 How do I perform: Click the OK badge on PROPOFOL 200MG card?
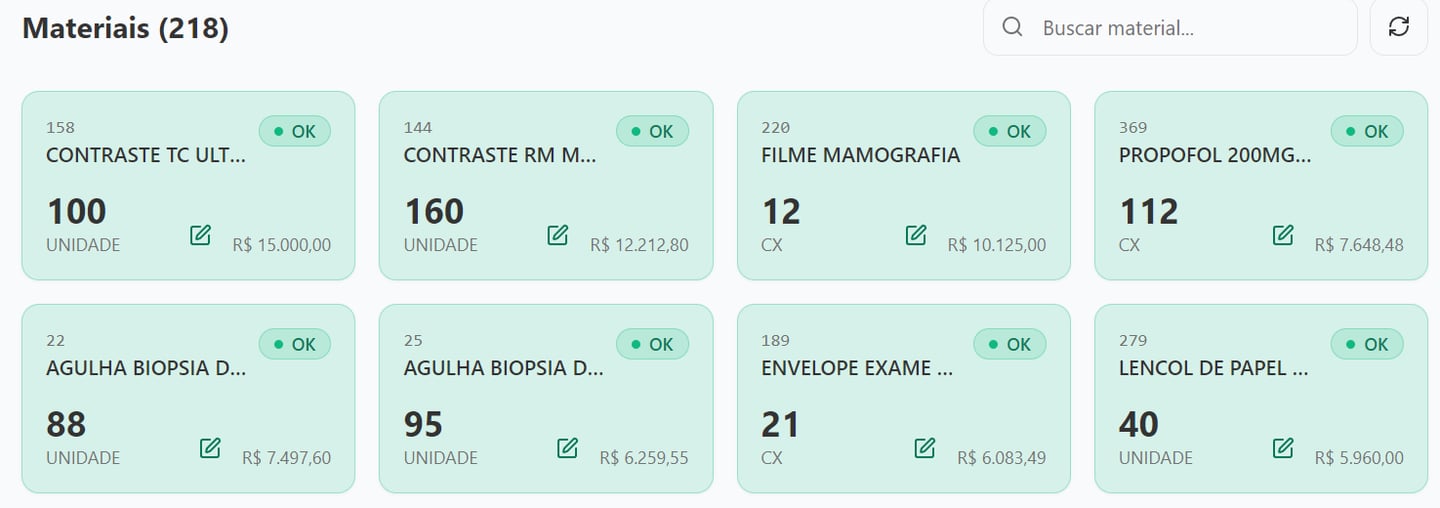pos(1366,131)
